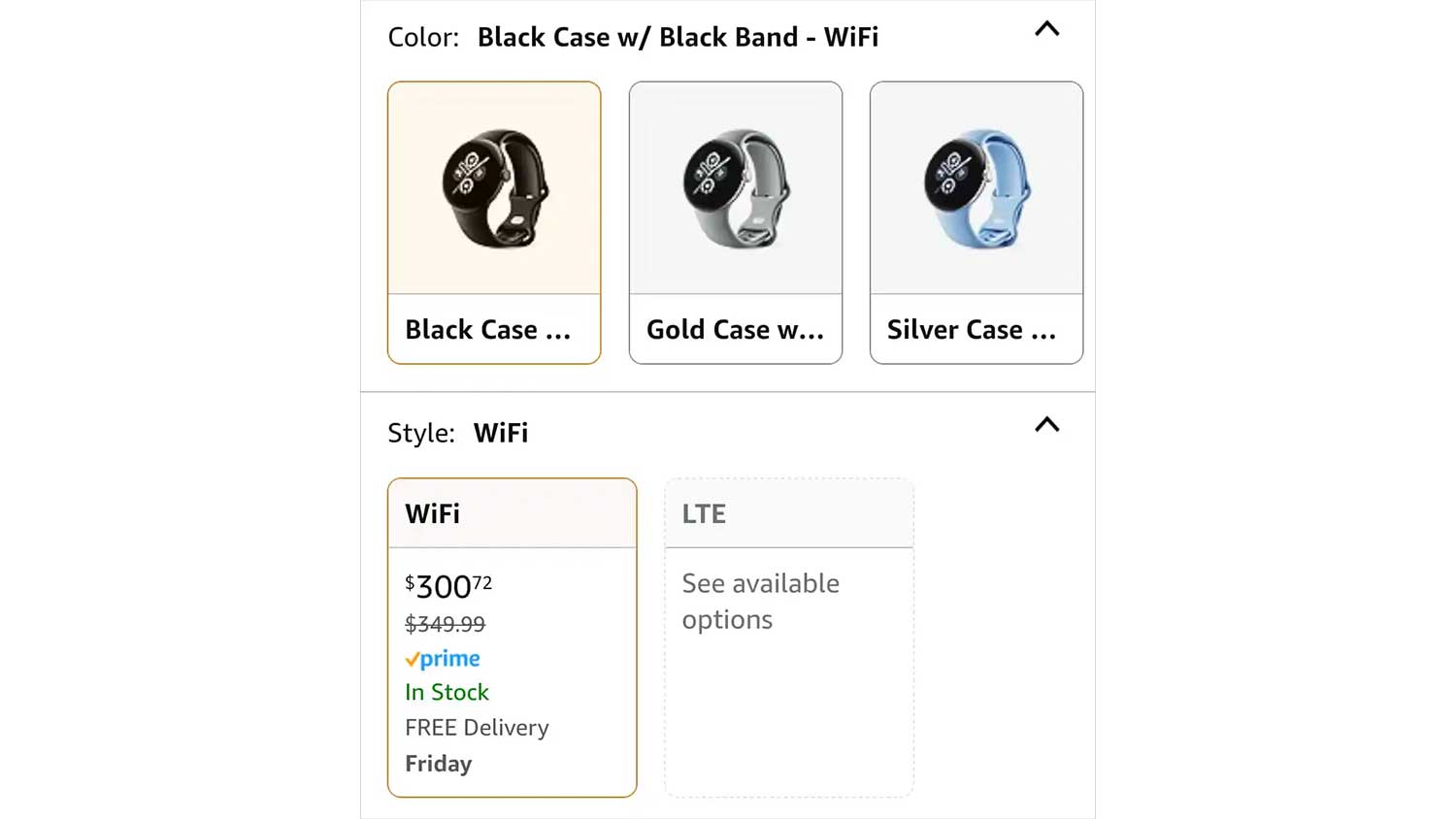
Task: Click the Prime checkmark logo
Action: pos(443,659)
